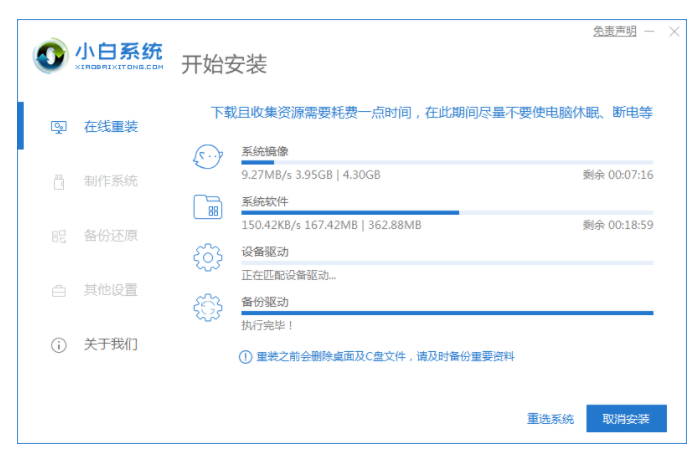Open the 关于我们 sidebar label
Screen dimensions: 699x455
click(x=111, y=345)
